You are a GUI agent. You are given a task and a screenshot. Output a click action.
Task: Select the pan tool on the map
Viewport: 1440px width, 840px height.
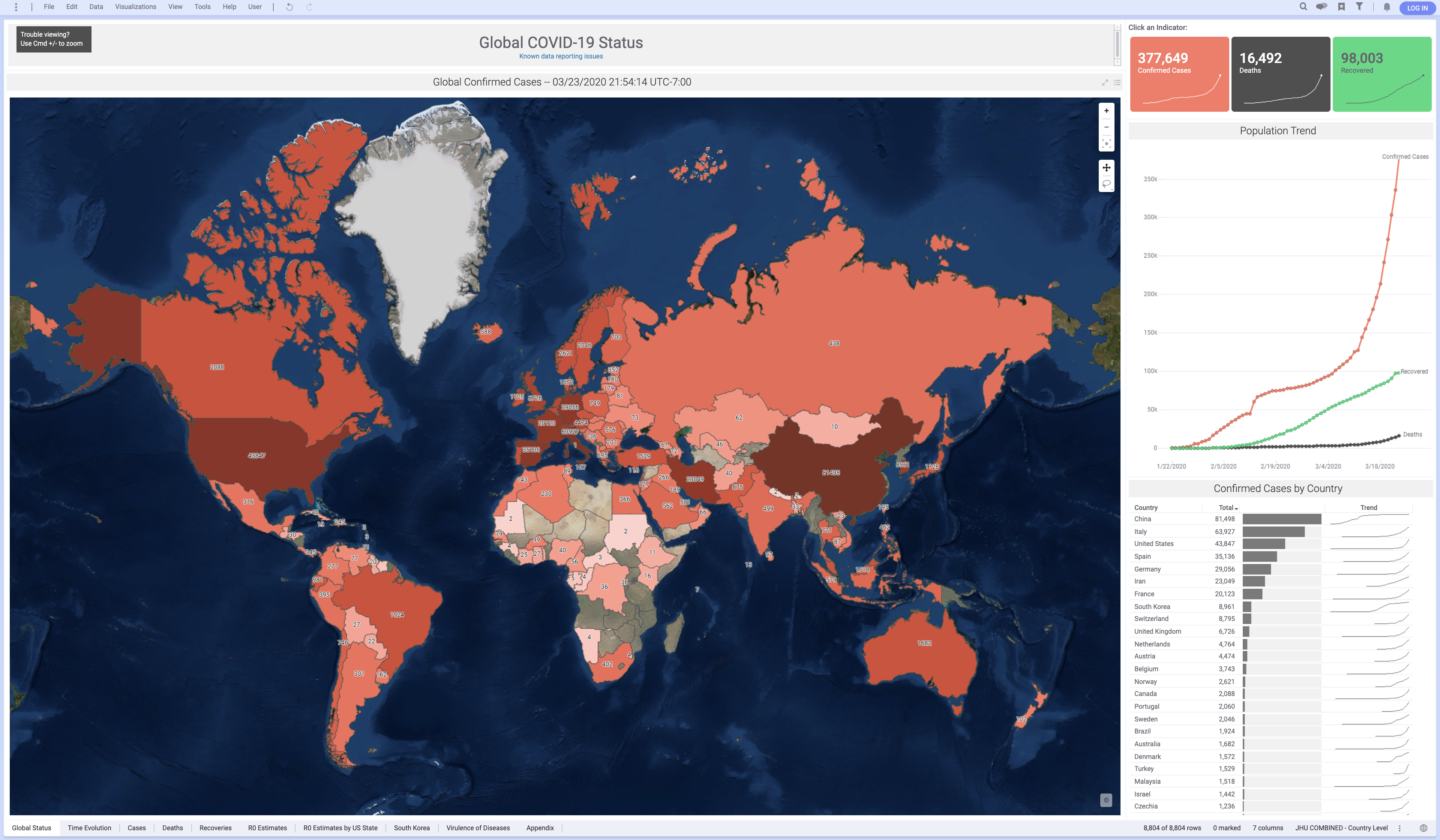point(1106,167)
